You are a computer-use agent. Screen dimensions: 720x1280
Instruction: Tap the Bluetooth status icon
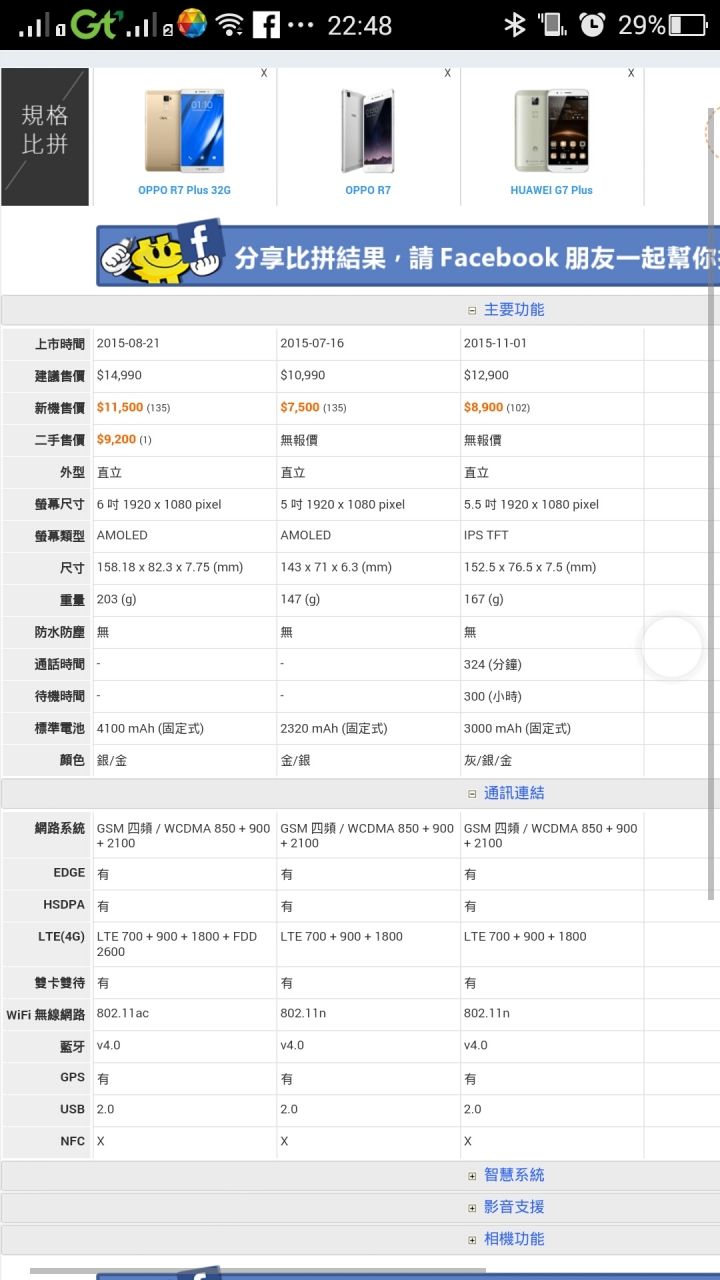pyautogui.click(x=515, y=24)
